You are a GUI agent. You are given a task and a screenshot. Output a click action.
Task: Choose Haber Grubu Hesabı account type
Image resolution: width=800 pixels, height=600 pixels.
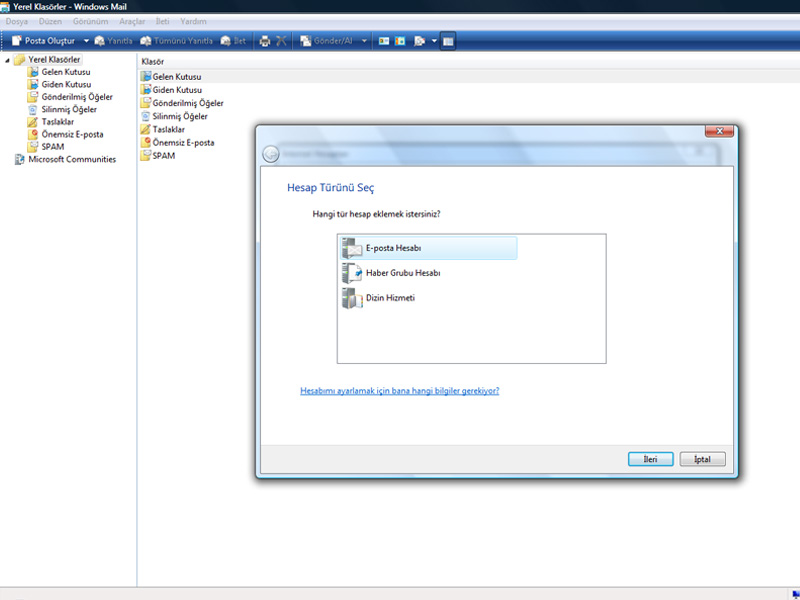403,273
